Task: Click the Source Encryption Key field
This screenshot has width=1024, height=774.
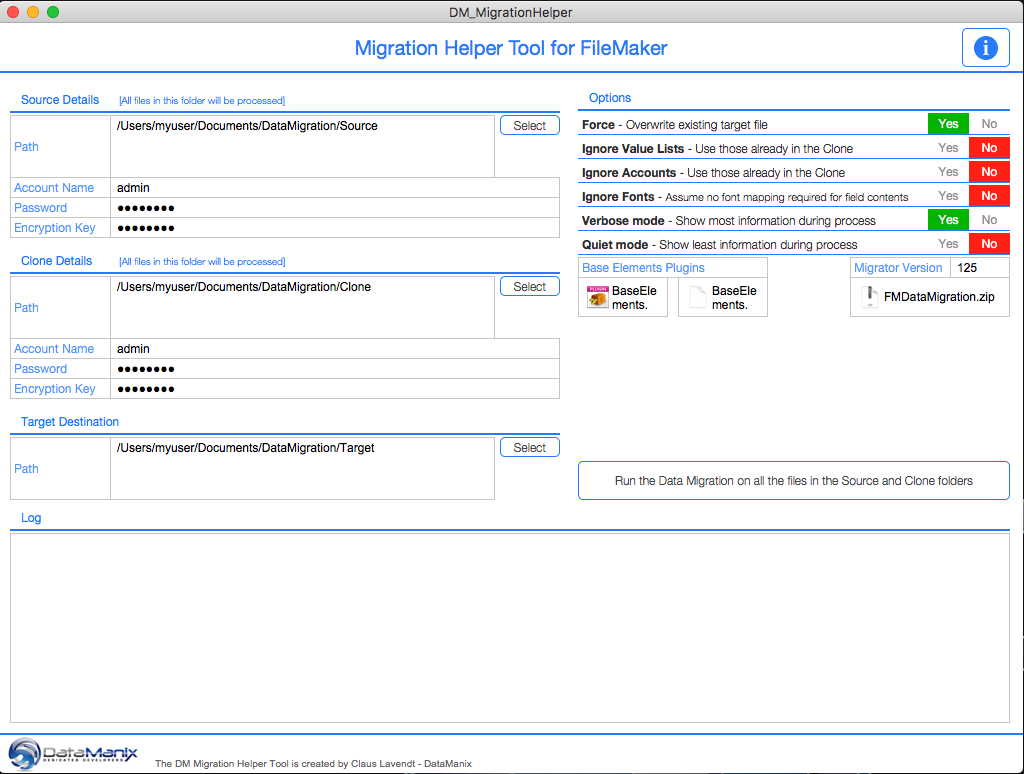Action: (335, 228)
